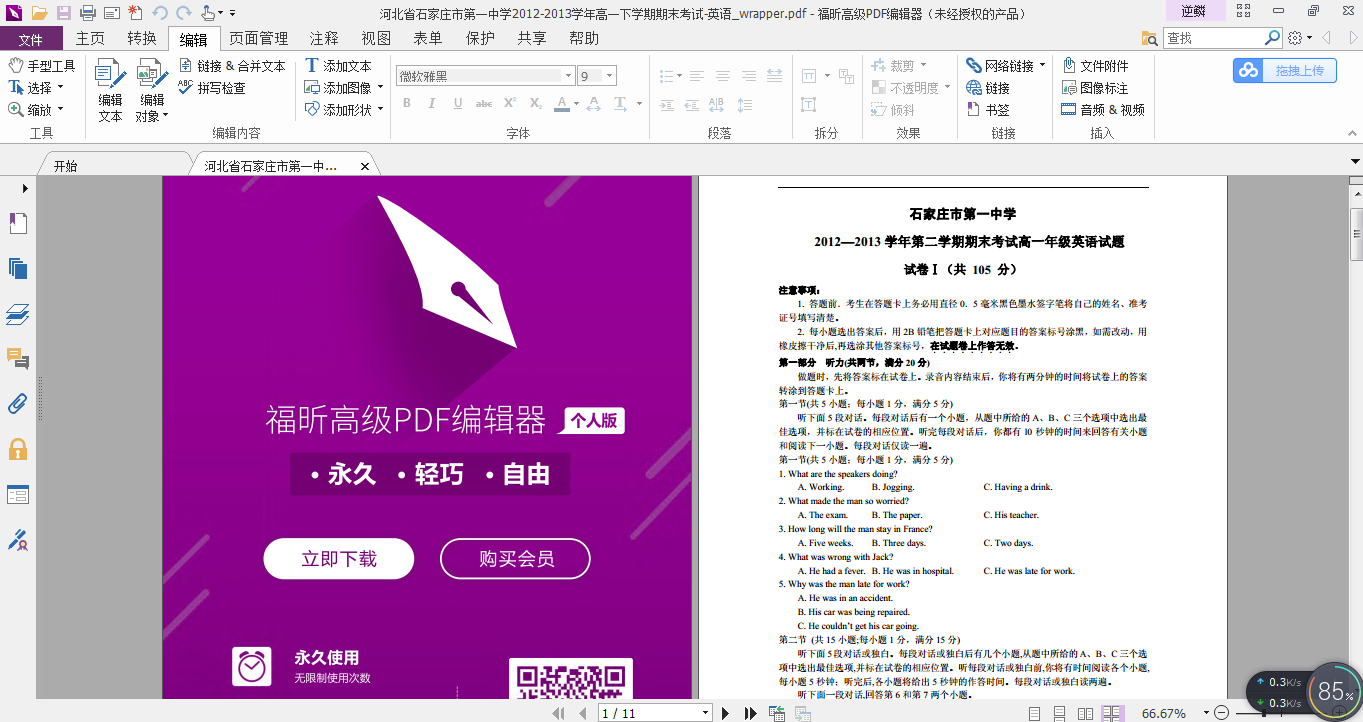
Task: Toggle Bold formatting button
Action: pos(406,104)
